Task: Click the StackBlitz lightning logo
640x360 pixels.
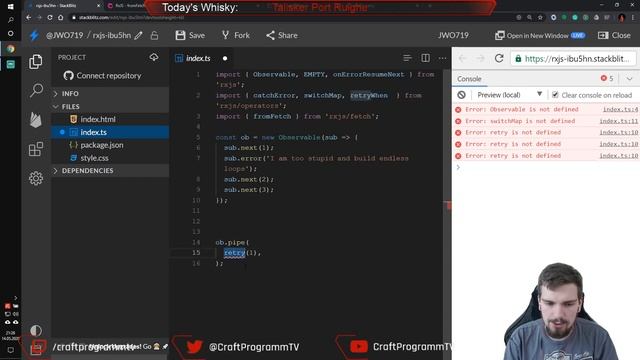Action: pos(34,36)
